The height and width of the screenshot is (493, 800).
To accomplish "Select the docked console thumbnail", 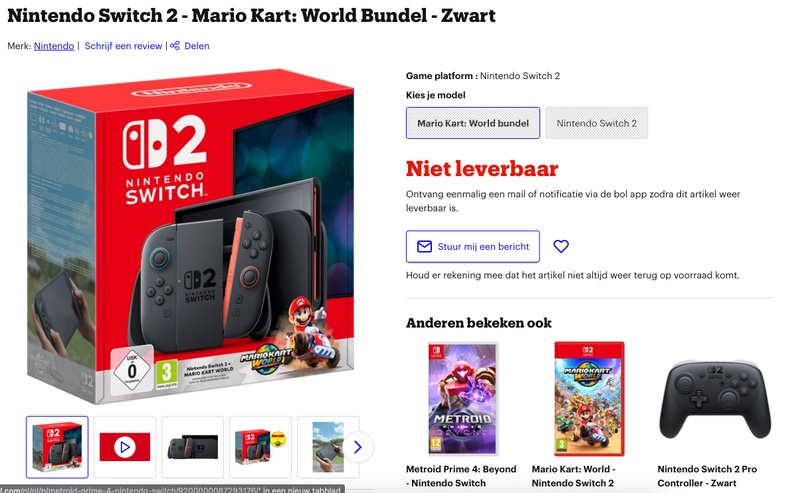I will (x=192, y=447).
